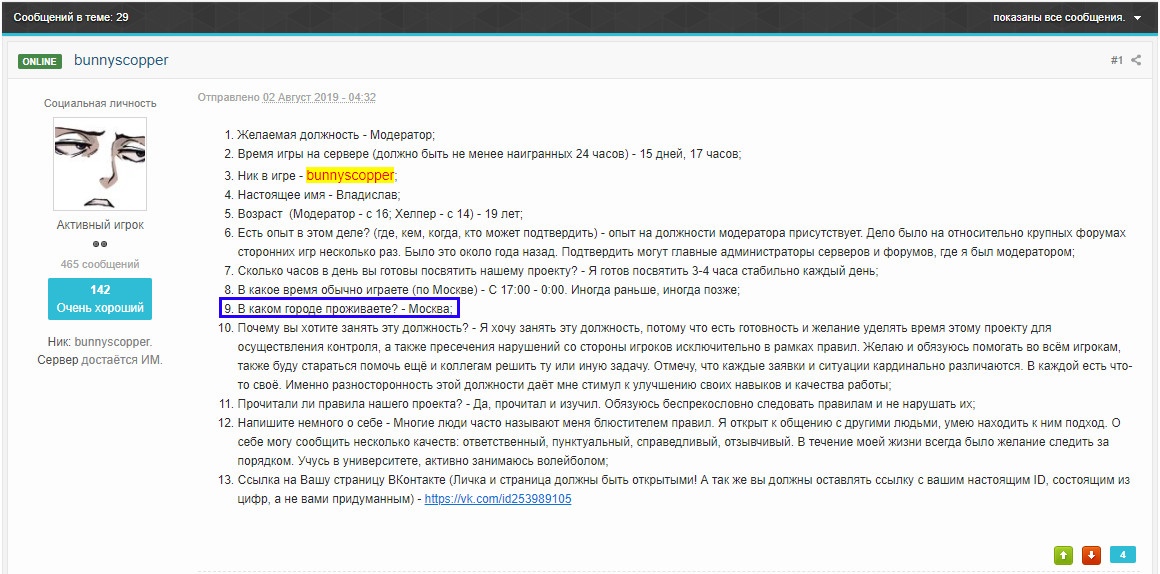Select the line Настоящее имя - Владислав

318,195
